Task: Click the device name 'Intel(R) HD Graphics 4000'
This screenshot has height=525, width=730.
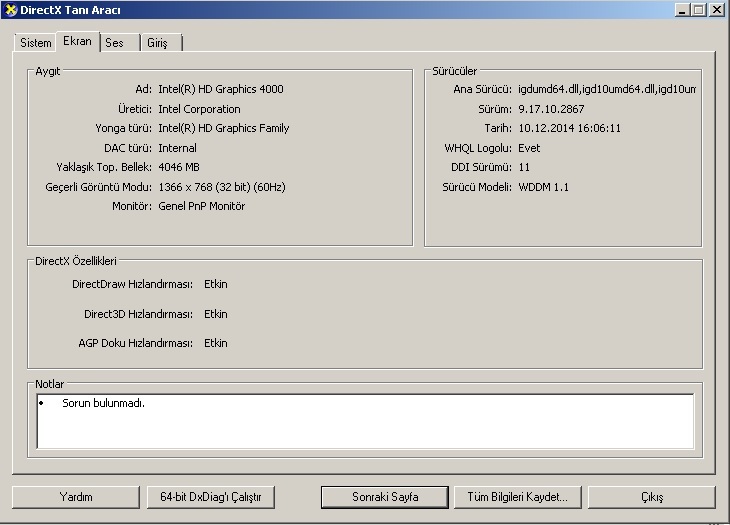Action: (x=221, y=89)
